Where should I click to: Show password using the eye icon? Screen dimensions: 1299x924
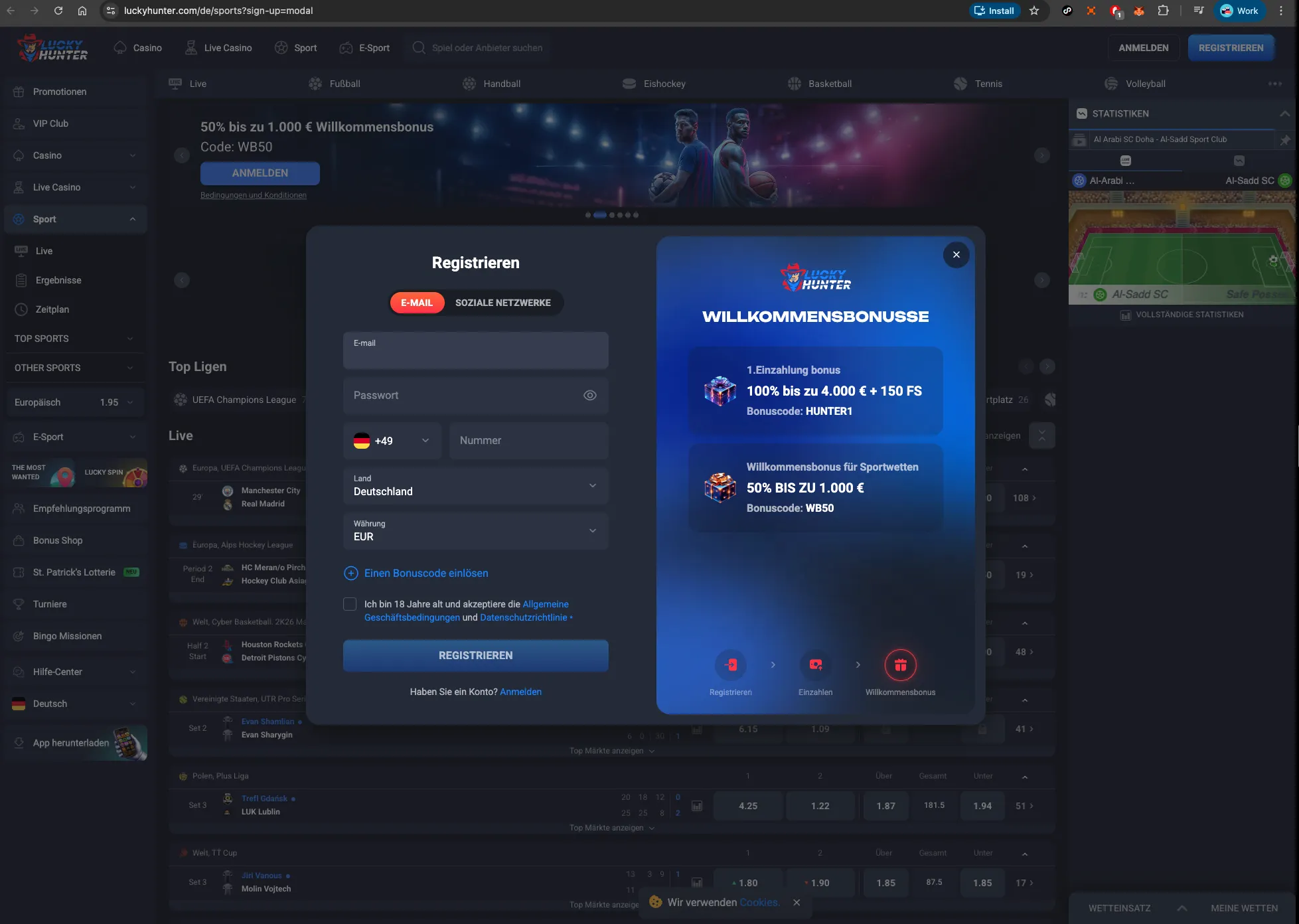590,396
